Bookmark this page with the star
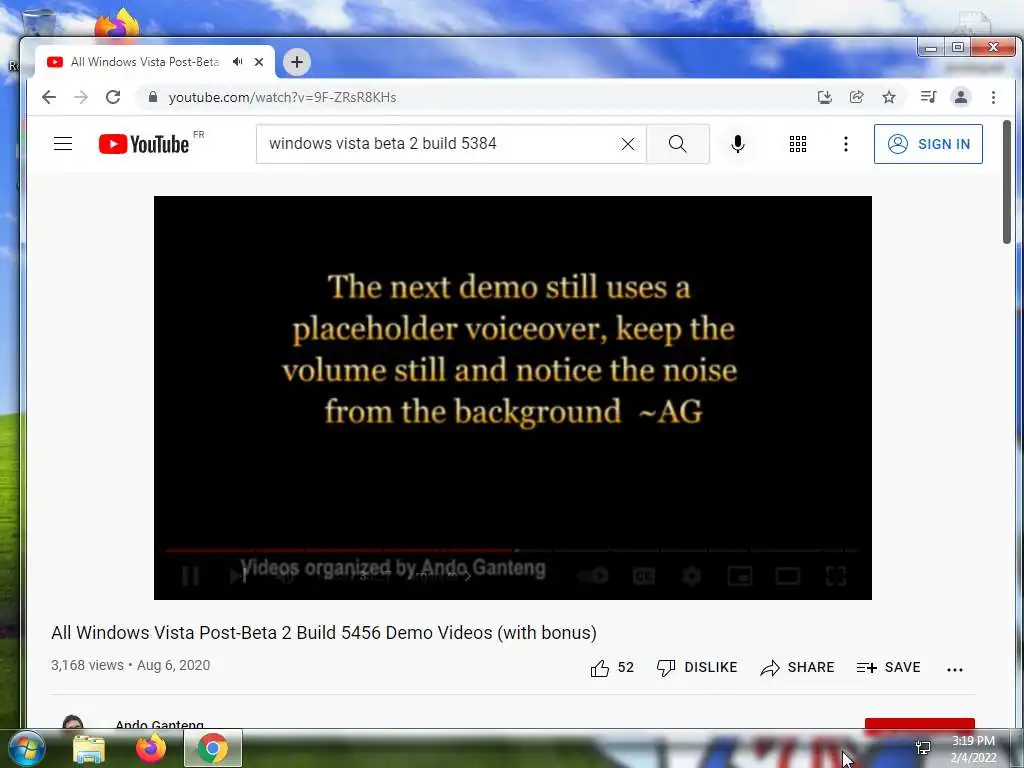This screenshot has width=1024, height=768. [889, 97]
